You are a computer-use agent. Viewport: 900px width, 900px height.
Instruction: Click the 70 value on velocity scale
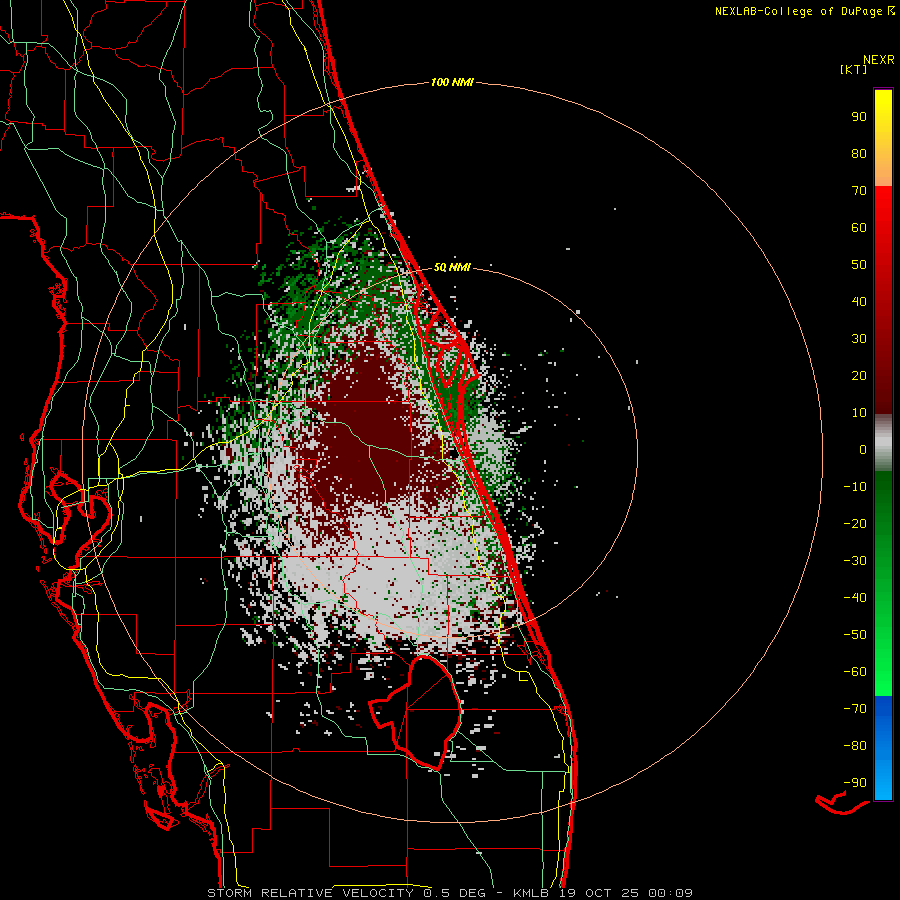859,191
